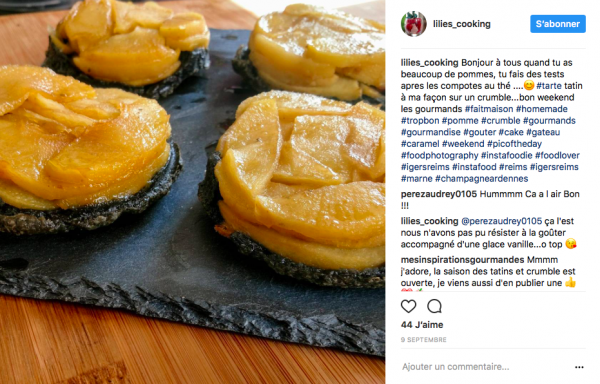Screen dimensions: 600x384
Task: Open the #instafoodie hashtag
Action: (x=506, y=155)
